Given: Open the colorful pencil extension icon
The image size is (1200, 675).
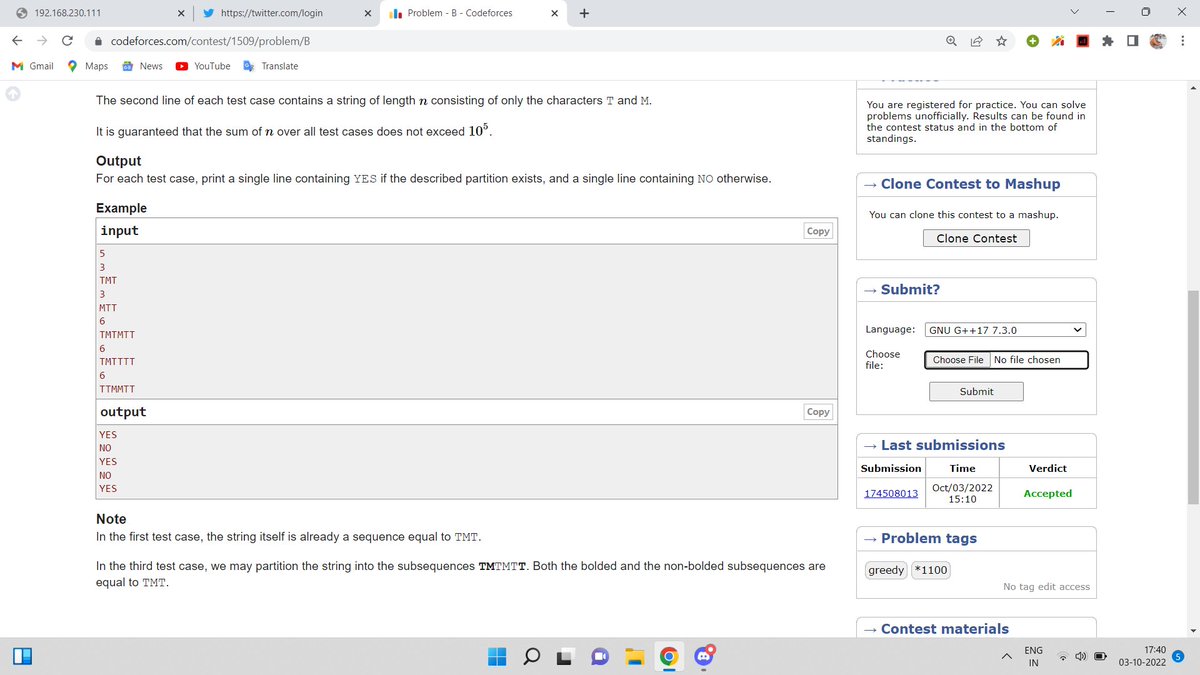Looking at the screenshot, I should (x=1057, y=40).
